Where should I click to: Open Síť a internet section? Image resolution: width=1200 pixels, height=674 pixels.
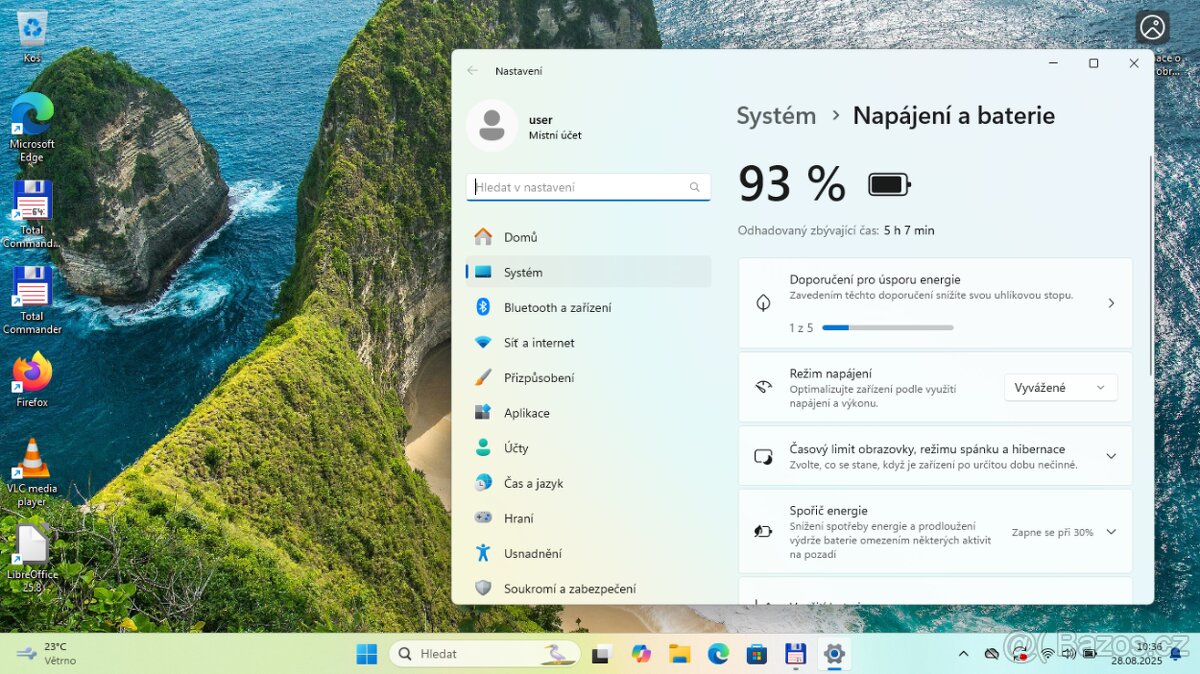point(539,342)
